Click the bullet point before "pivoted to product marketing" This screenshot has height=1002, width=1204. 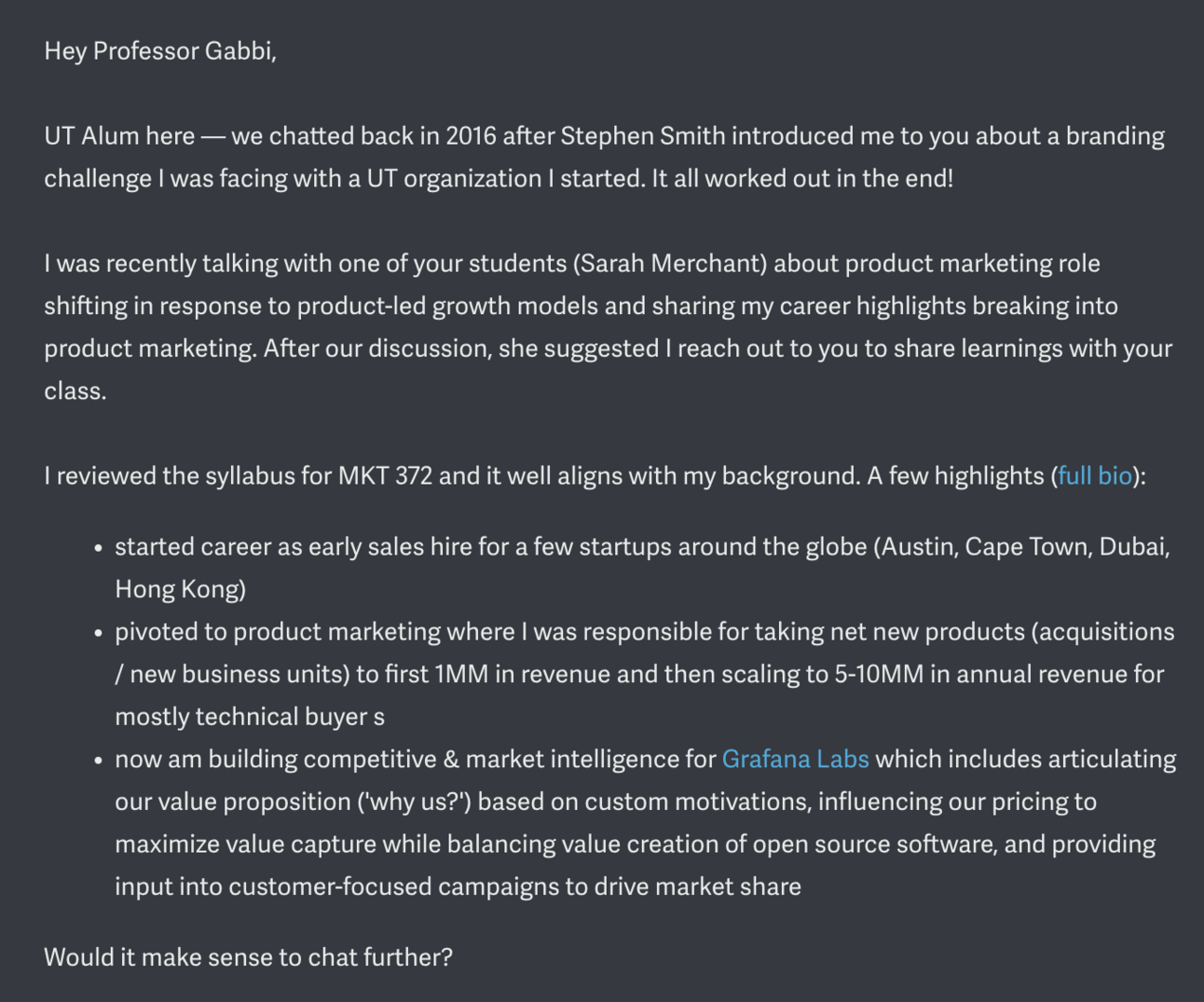tap(98, 634)
